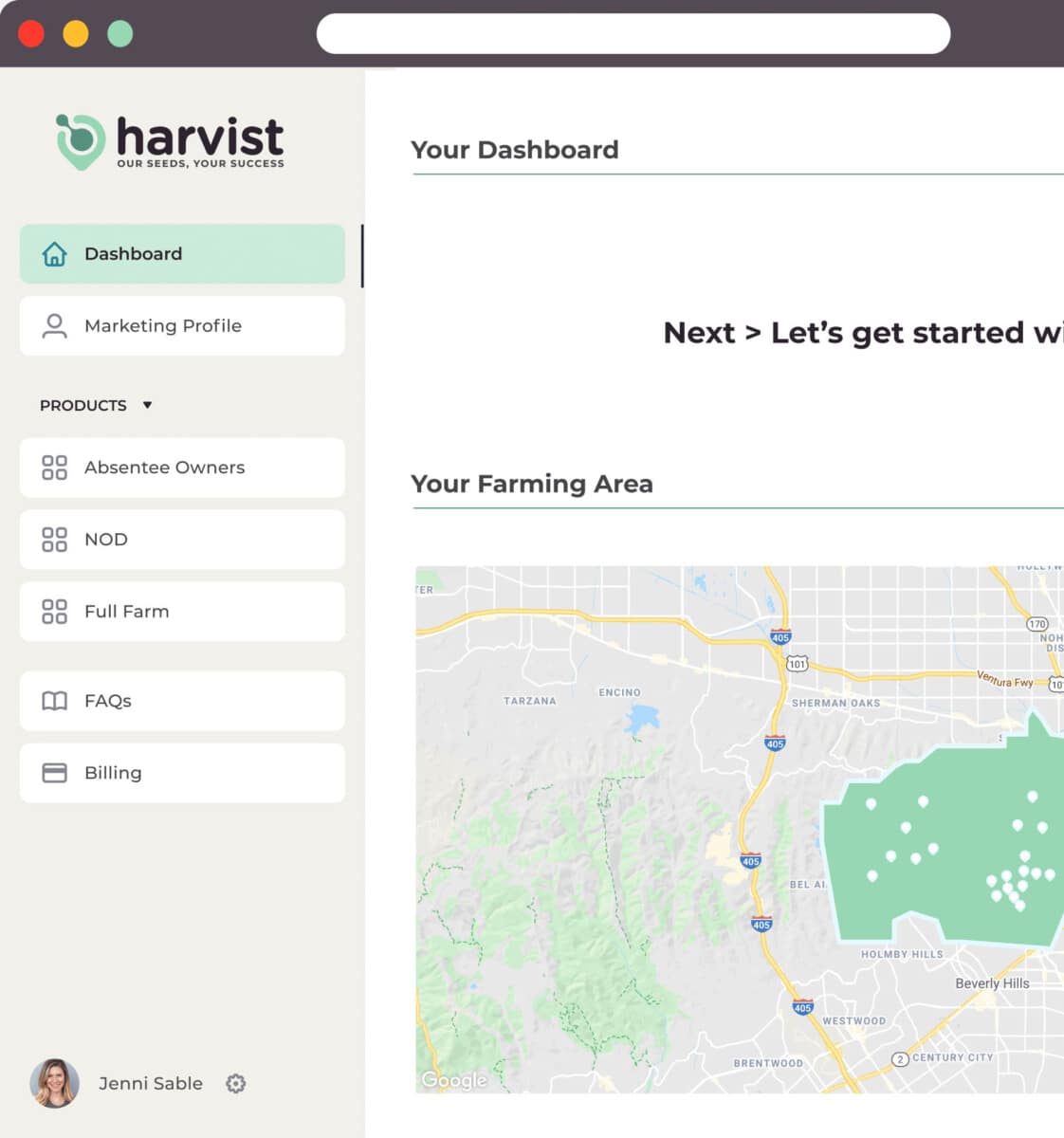The width and height of the screenshot is (1064, 1138).
Task: Click the home icon beside Dashboard
Action: point(55,254)
